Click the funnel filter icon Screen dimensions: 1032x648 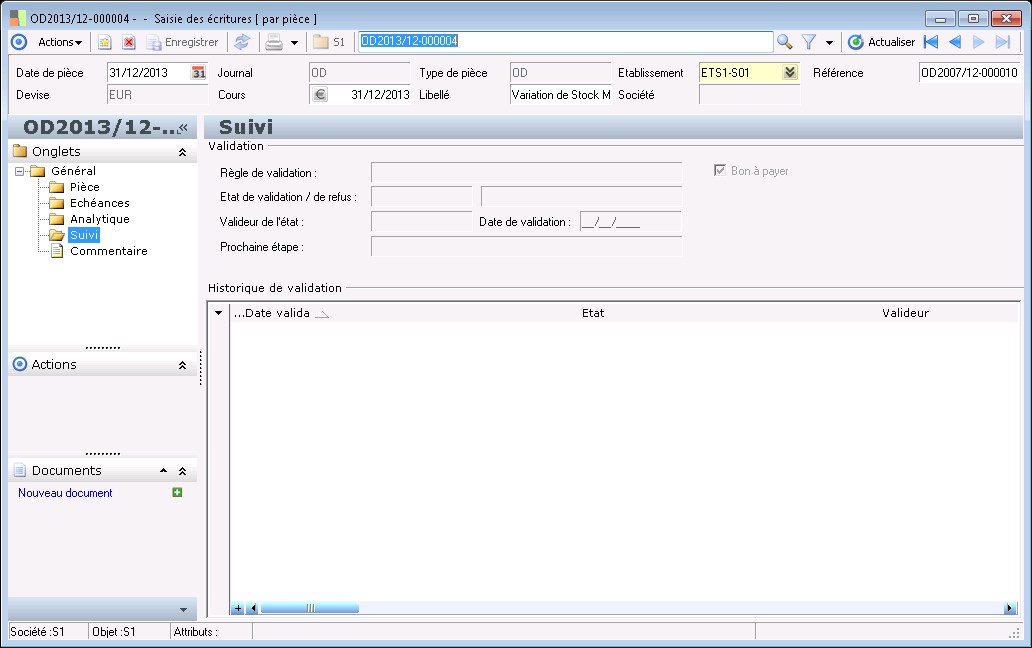pyautogui.click(x=809, y=42)
